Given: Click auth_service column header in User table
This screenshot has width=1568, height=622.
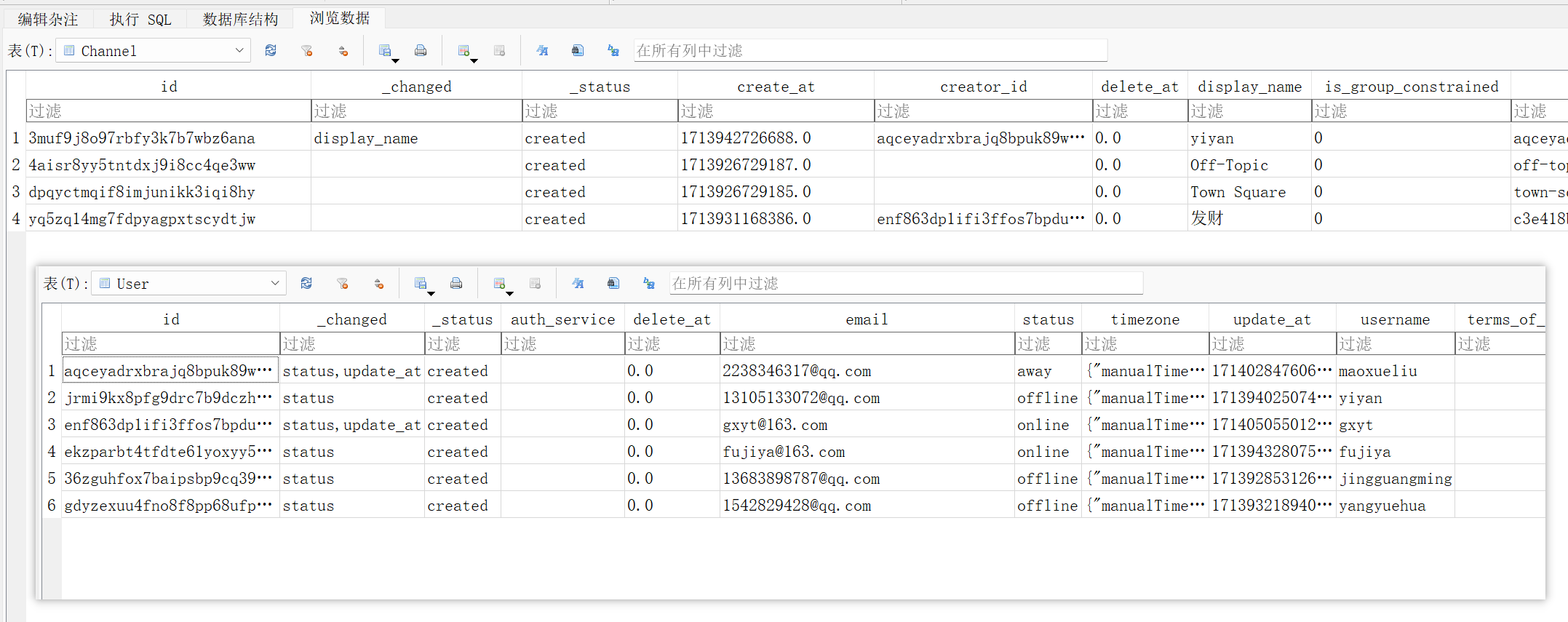Looking at the screenshot, I should coord(562,319).
